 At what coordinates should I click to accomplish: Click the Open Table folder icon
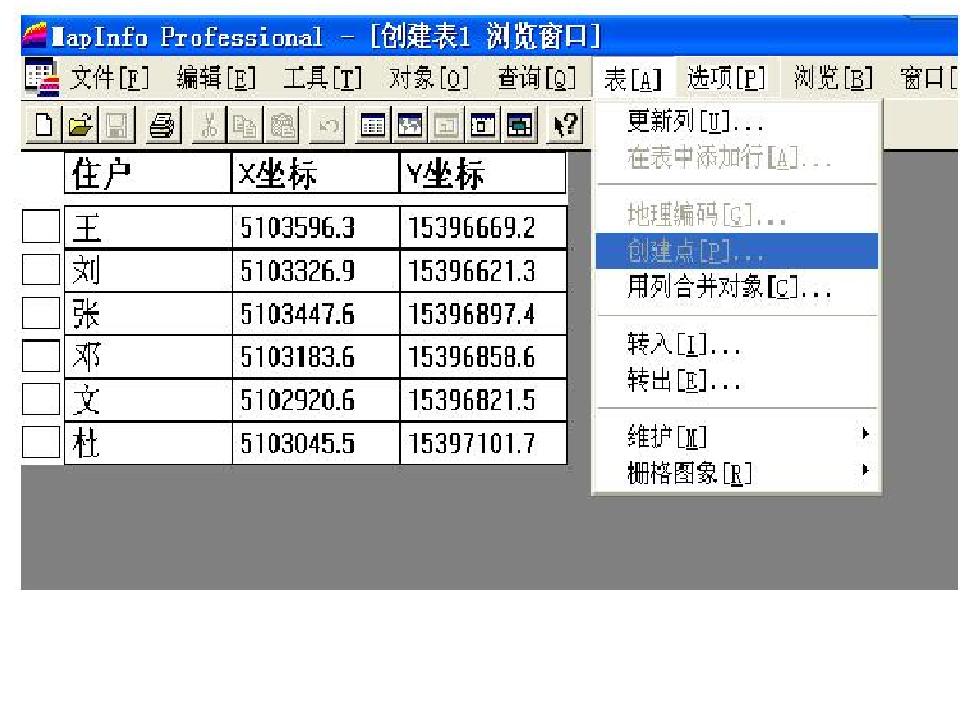[x=80, y=125]
